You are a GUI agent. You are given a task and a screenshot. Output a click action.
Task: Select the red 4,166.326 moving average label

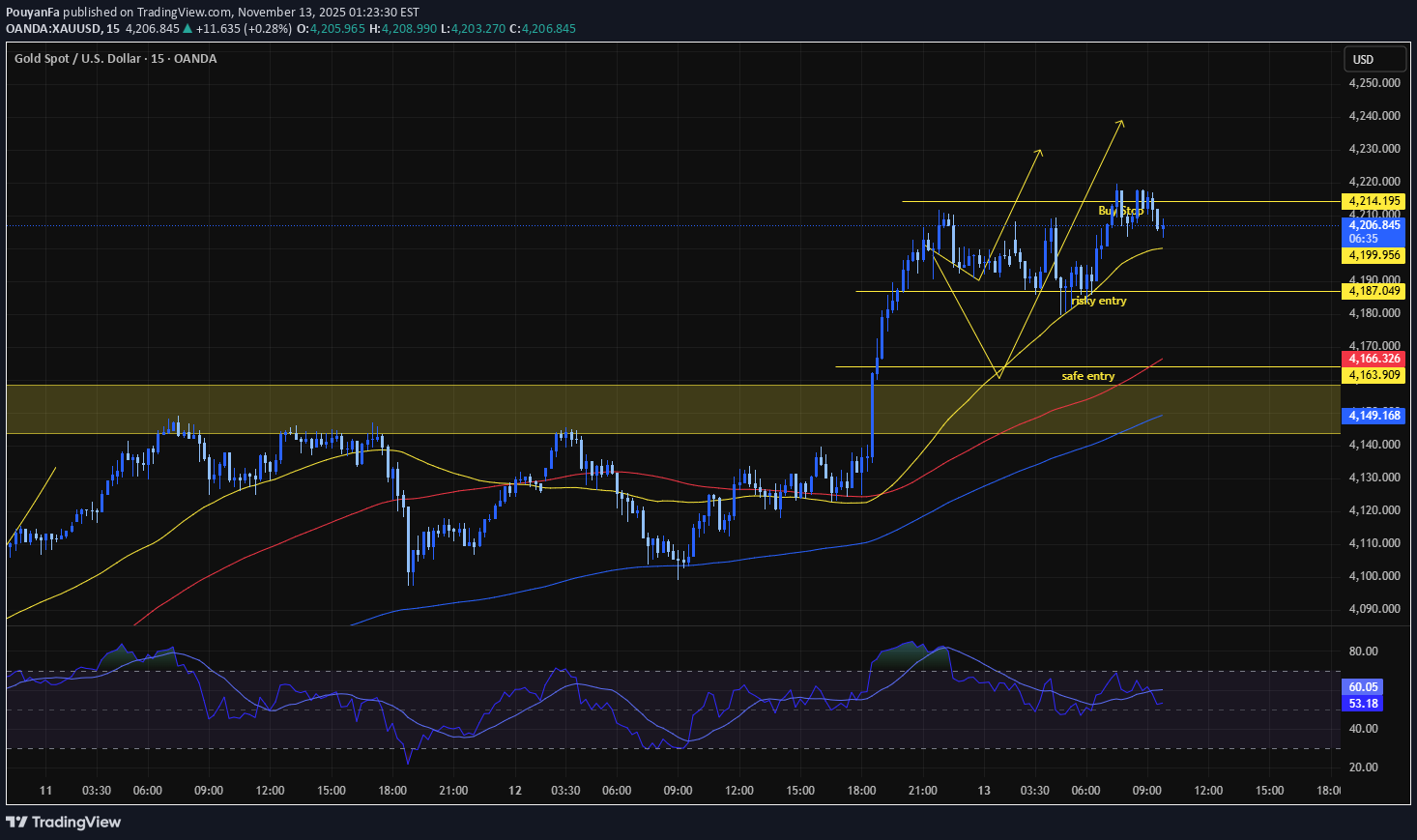pos(1374,359)
